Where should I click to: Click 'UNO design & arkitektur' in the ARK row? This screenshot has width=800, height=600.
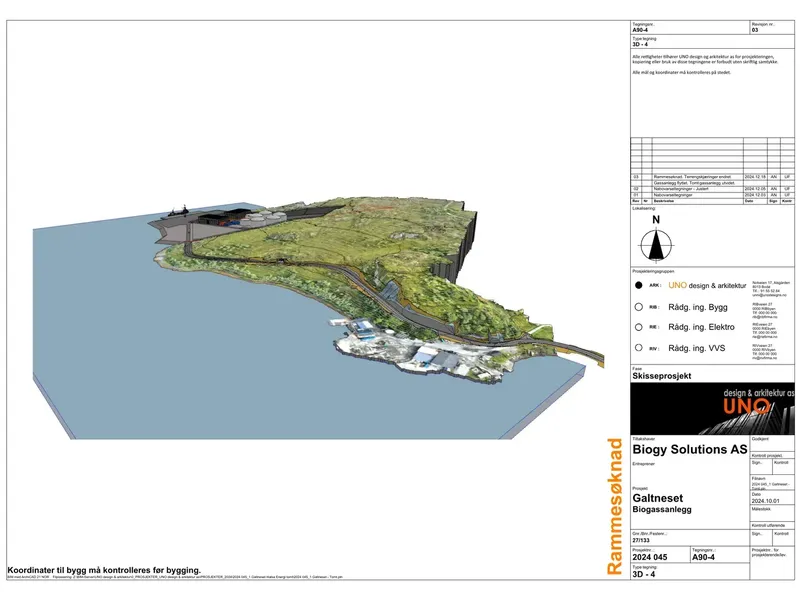coord(707,285)
